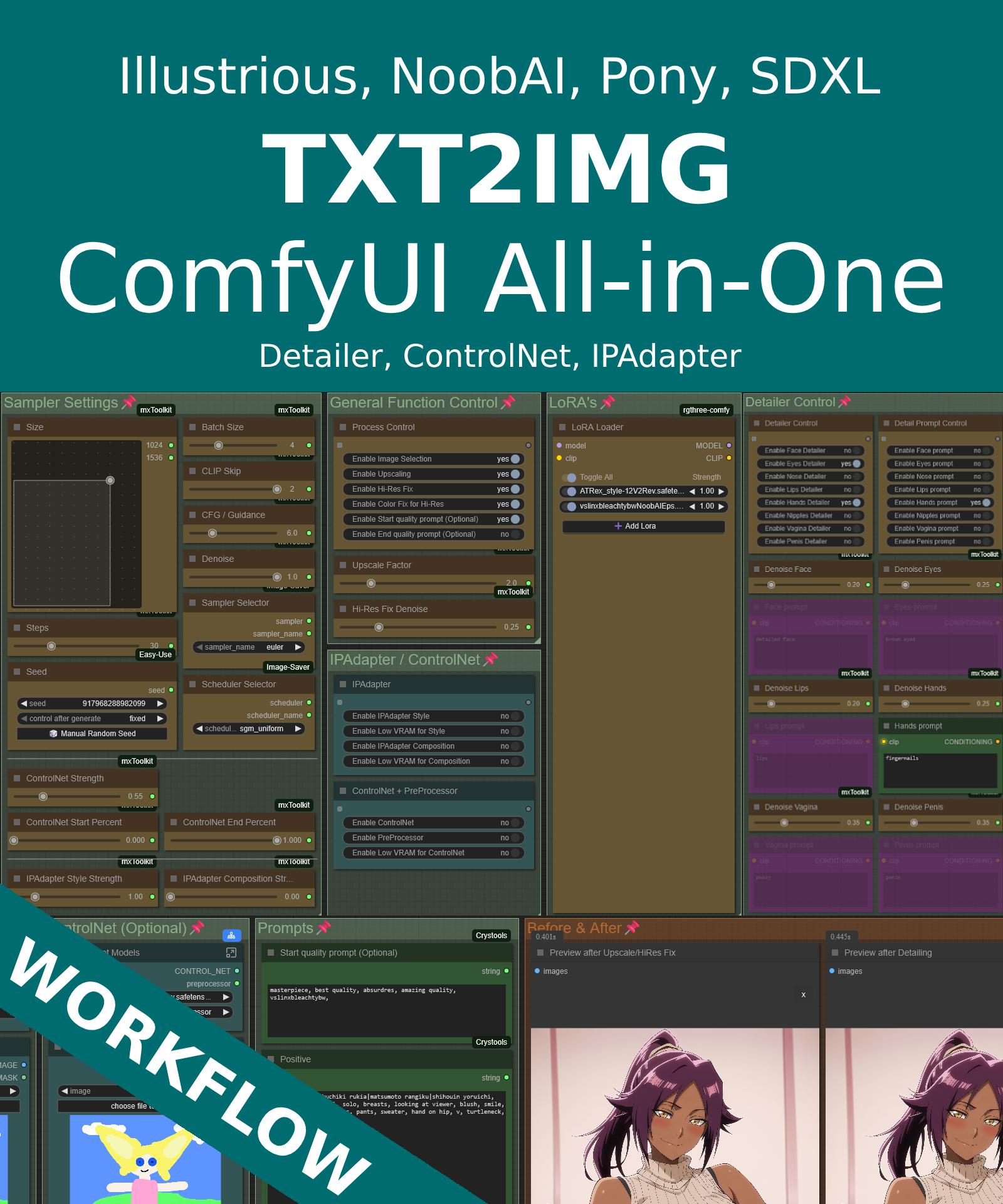This screenshot has height=1204, width=1003.
Task: Click the pin icon next to IPAdapter / ControlNet
Action: coord(491,659)
